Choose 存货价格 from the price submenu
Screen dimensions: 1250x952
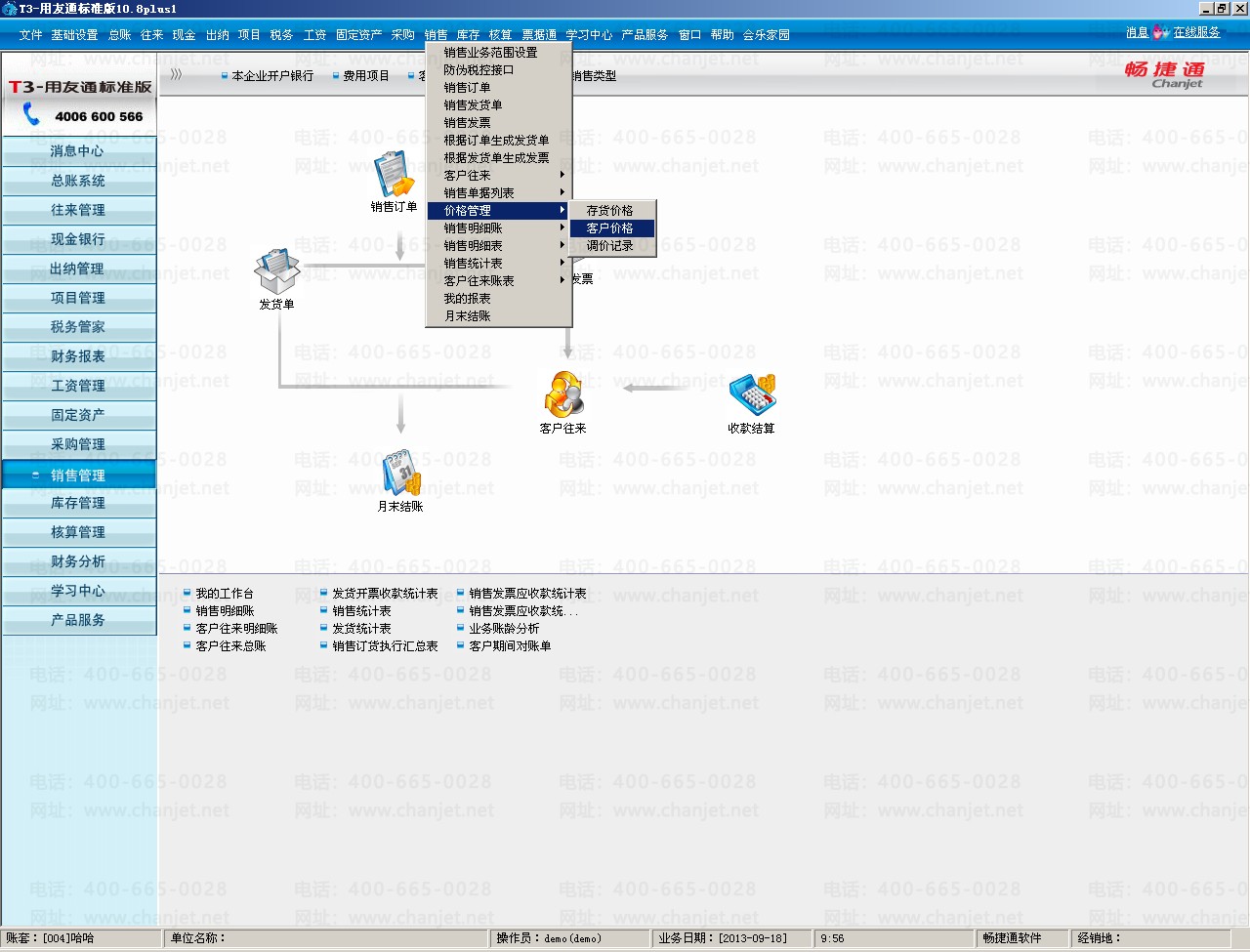[x=612, y=211]
